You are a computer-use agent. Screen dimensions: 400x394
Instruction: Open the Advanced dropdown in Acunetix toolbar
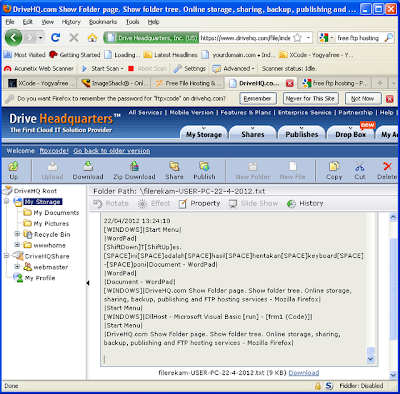point(253,69)
